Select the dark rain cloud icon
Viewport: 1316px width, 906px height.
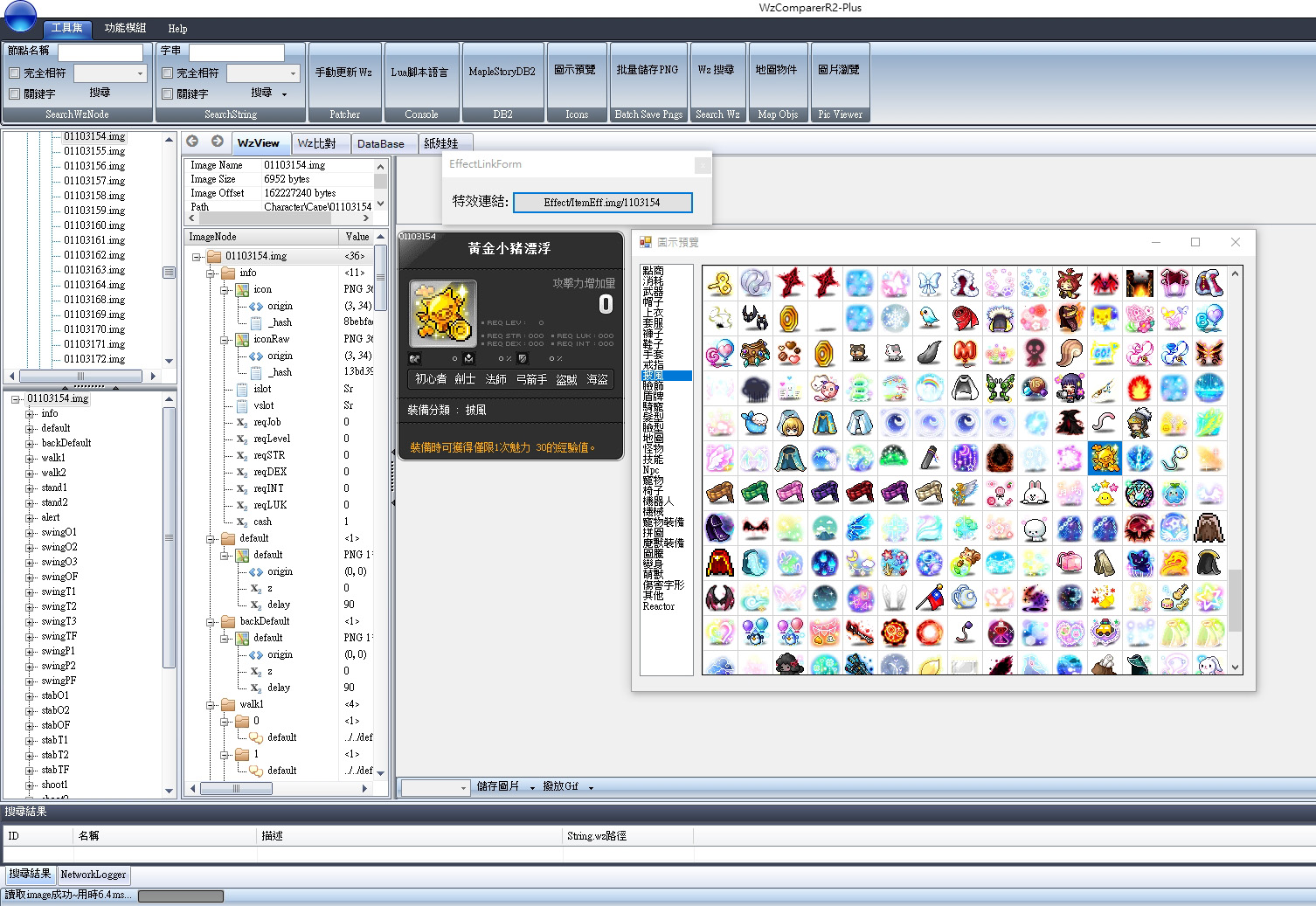(755, 388)
